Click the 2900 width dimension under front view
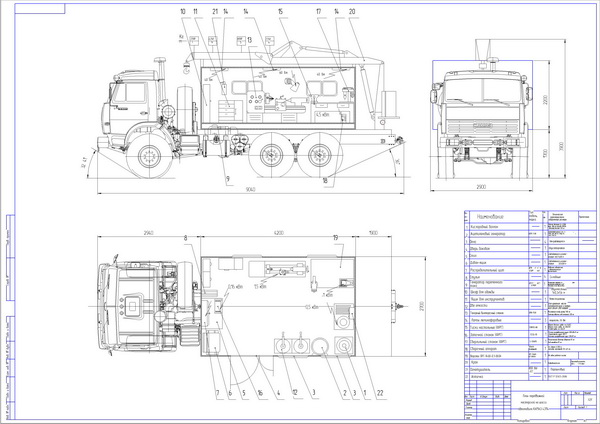 click(479, 186)
